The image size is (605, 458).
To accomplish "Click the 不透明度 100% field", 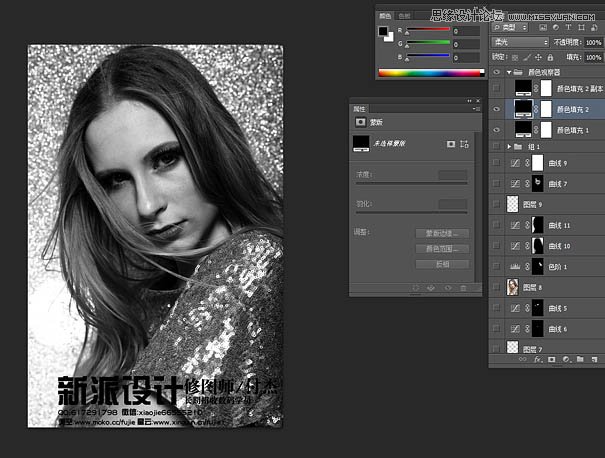I will click(593, 42).
